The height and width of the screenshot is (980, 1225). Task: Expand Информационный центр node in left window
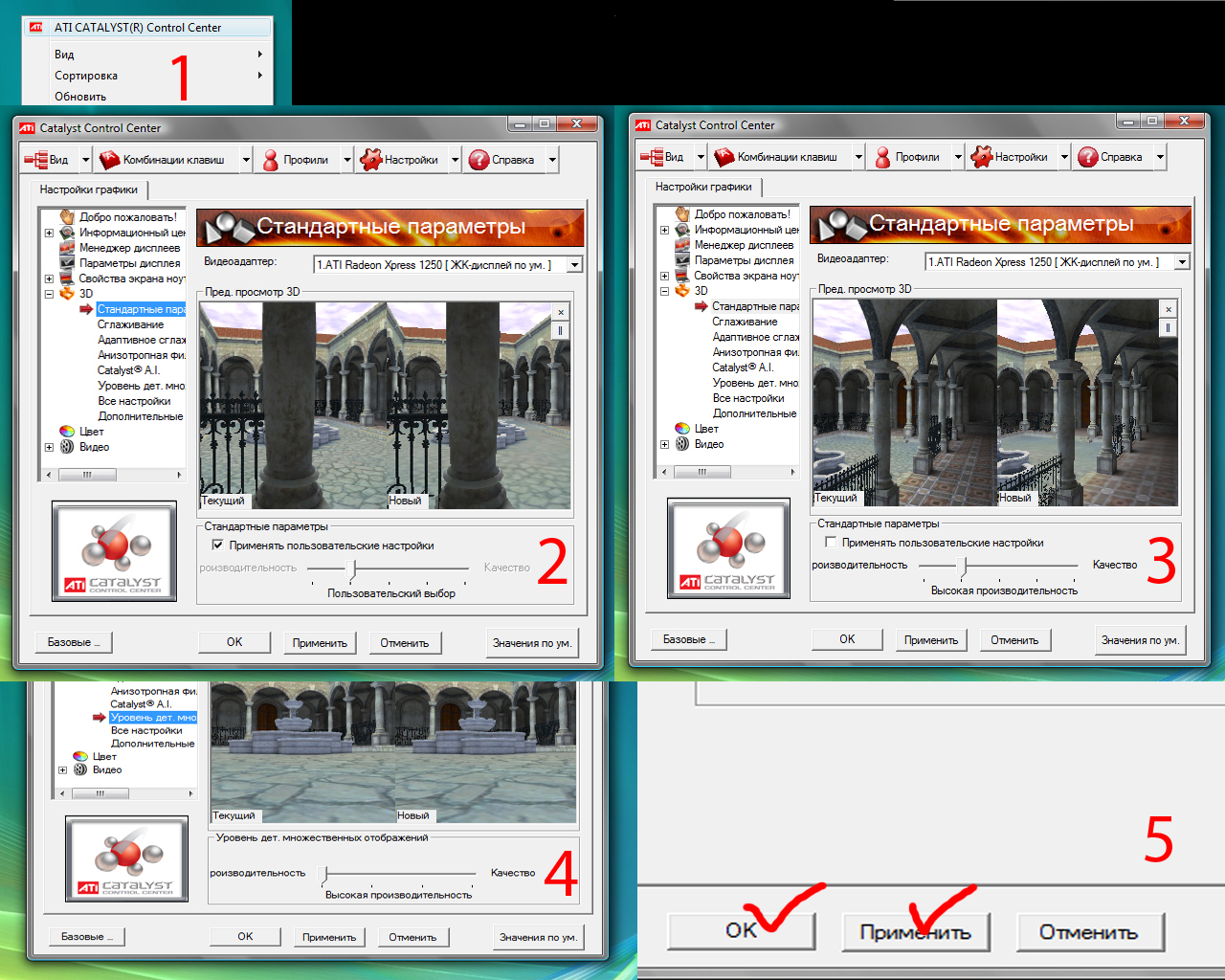(49, 233)
